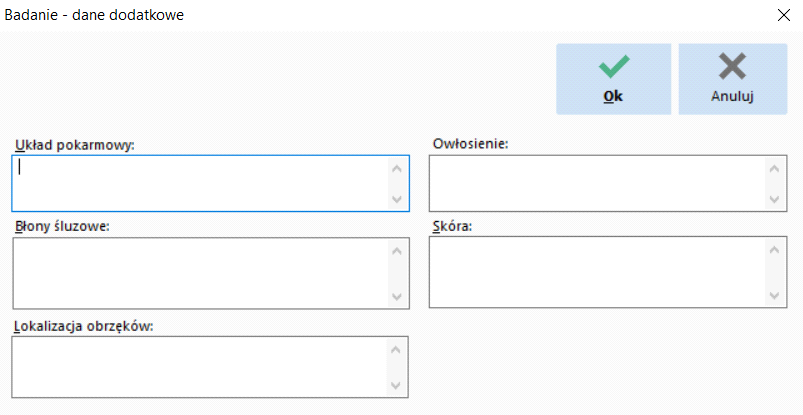
Task: Click the Skóra field label
Action: click(452, 226)
